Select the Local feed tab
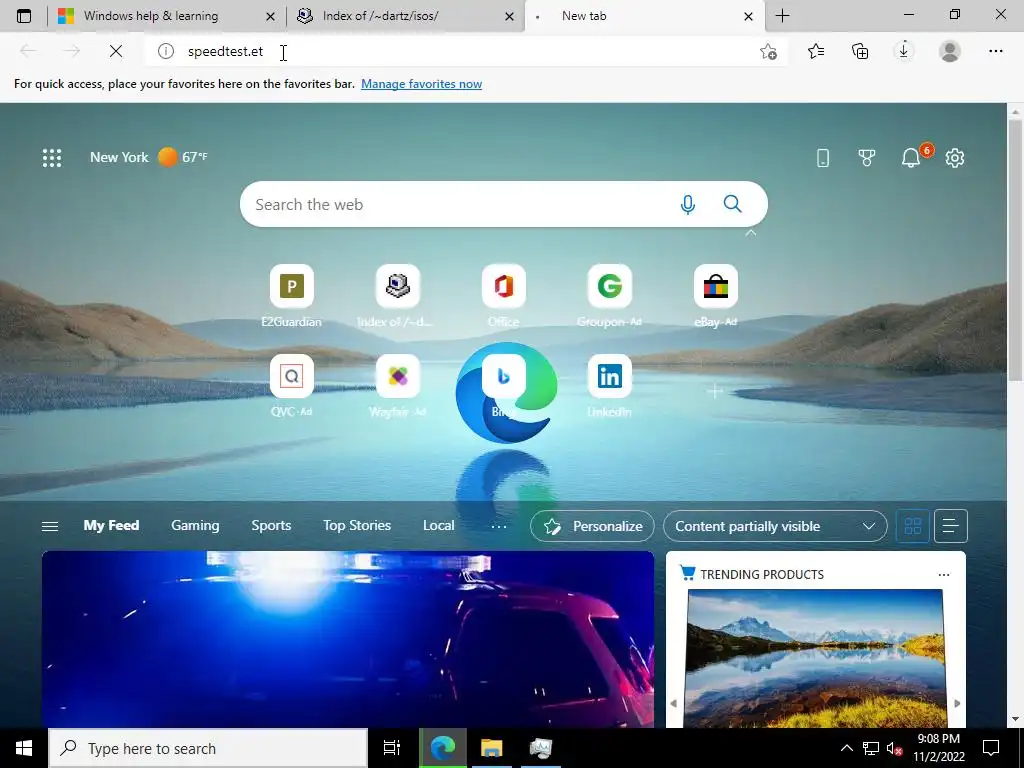The width and height of the screenshot is (1024, 768). (x=438, y=525)
